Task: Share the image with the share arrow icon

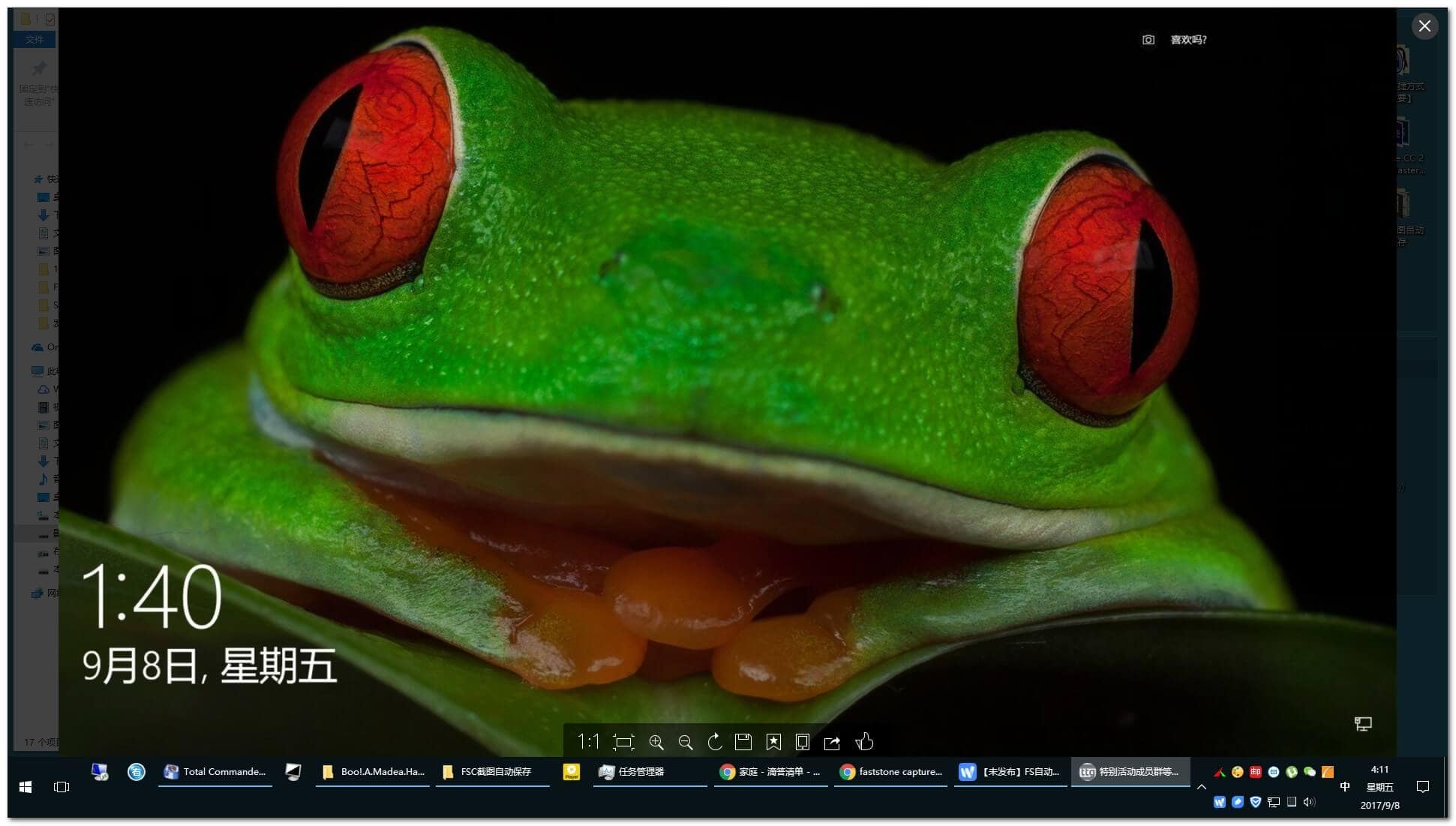Action: [832, 742]
